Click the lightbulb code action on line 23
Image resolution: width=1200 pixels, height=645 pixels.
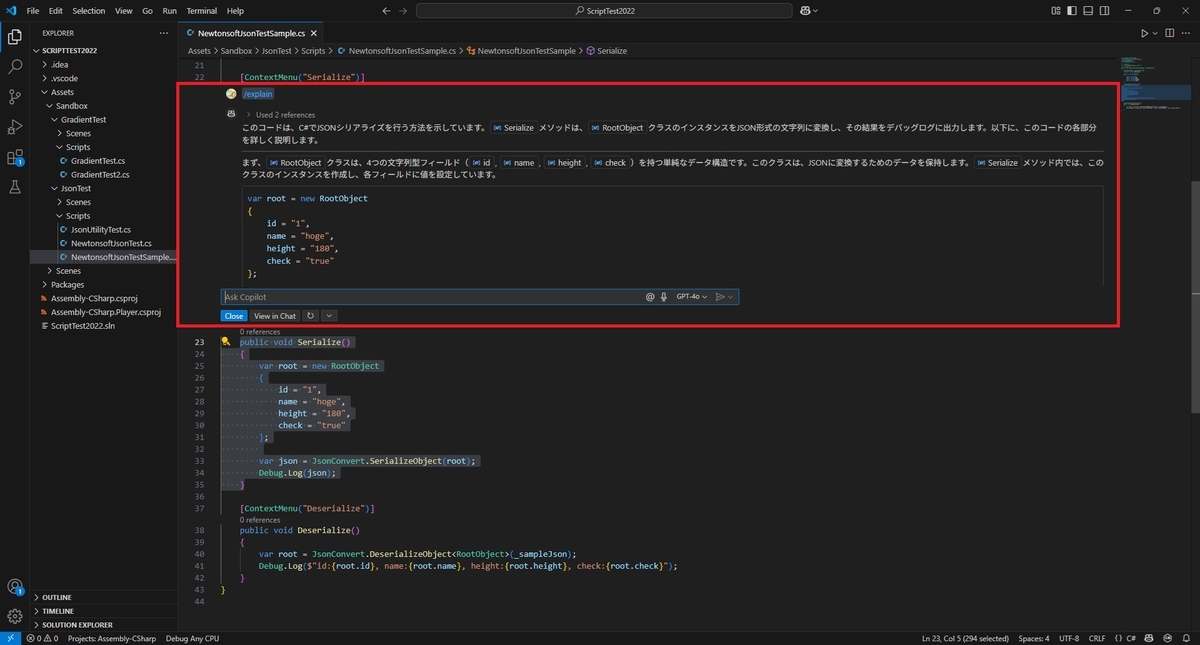(226, 341)
